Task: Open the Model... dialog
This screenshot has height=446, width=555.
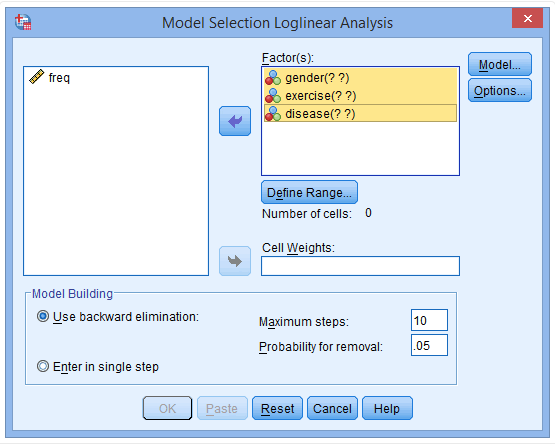Action: [x=500, y=64]
